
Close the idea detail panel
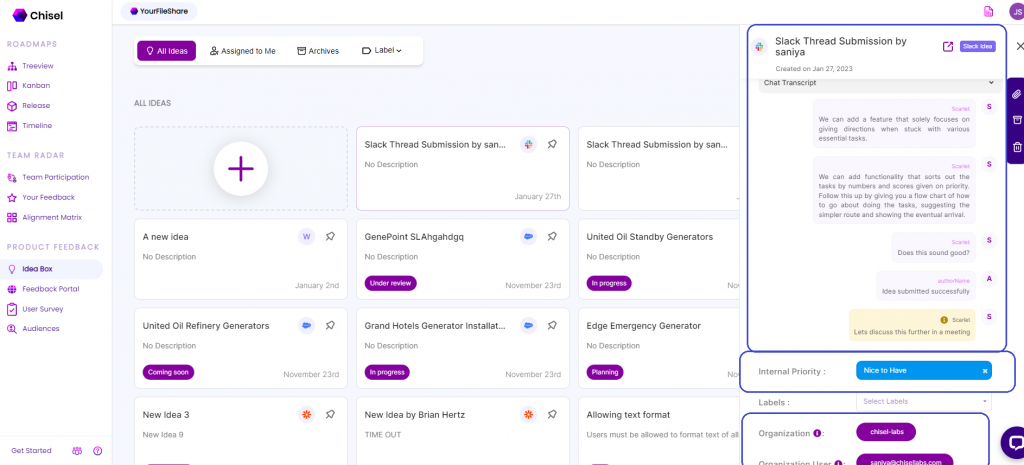[x=1019, y=46]
